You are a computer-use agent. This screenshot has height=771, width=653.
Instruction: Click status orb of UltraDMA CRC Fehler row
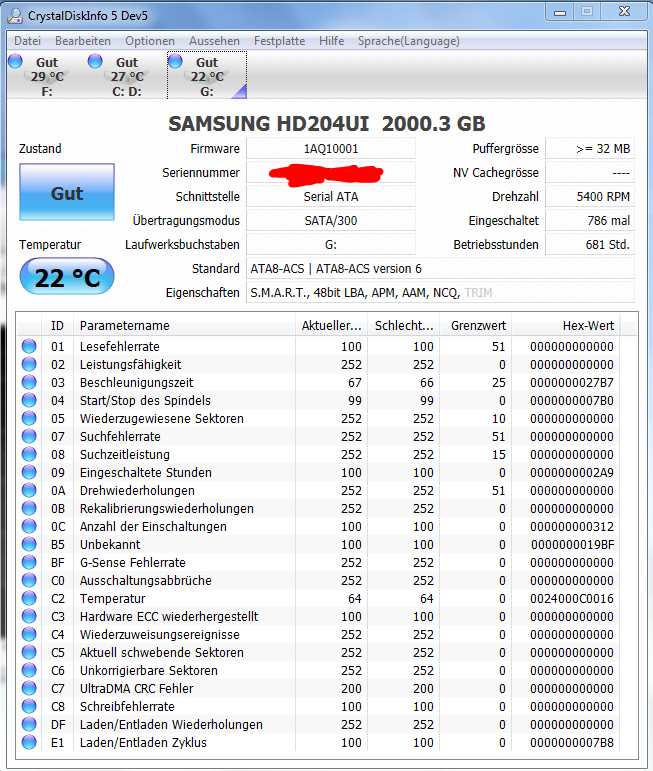point(29,688)
